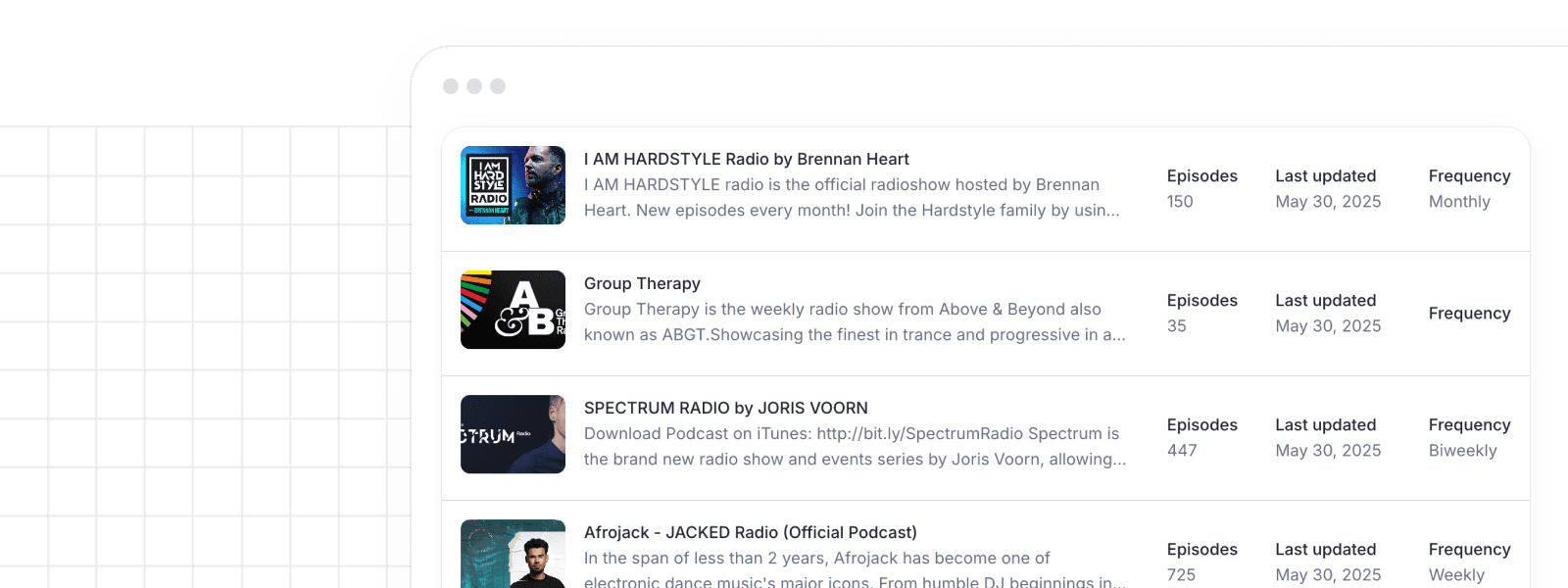The image size is (1568, 588).
Task: Select the SPECTRUM RADIO cover image
Action: coord(513,434)
